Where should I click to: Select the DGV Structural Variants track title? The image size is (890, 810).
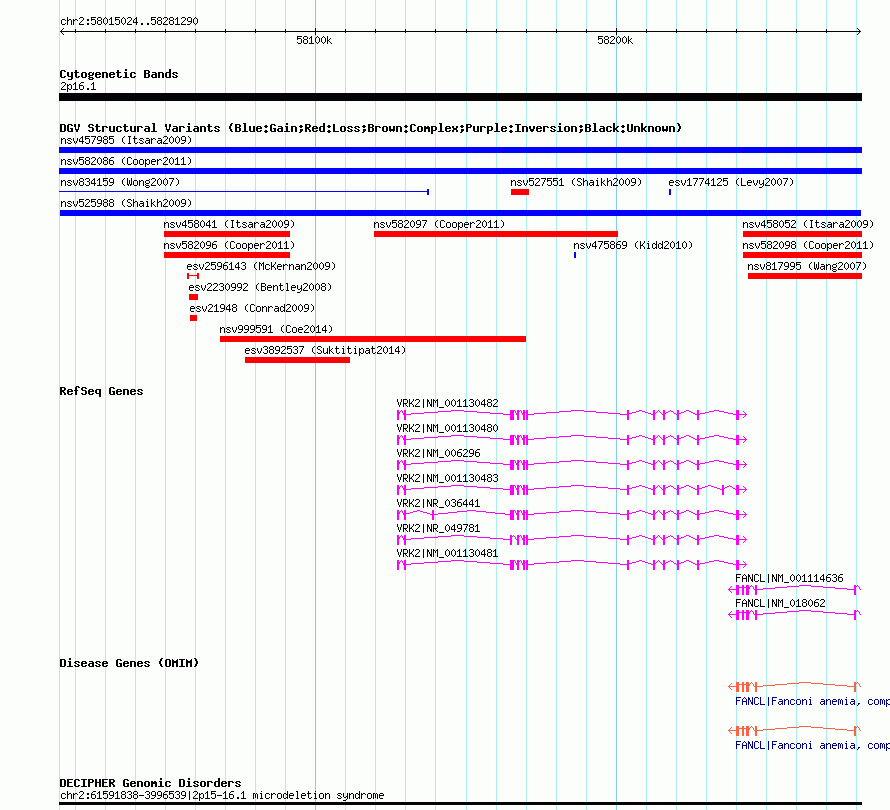371,128
